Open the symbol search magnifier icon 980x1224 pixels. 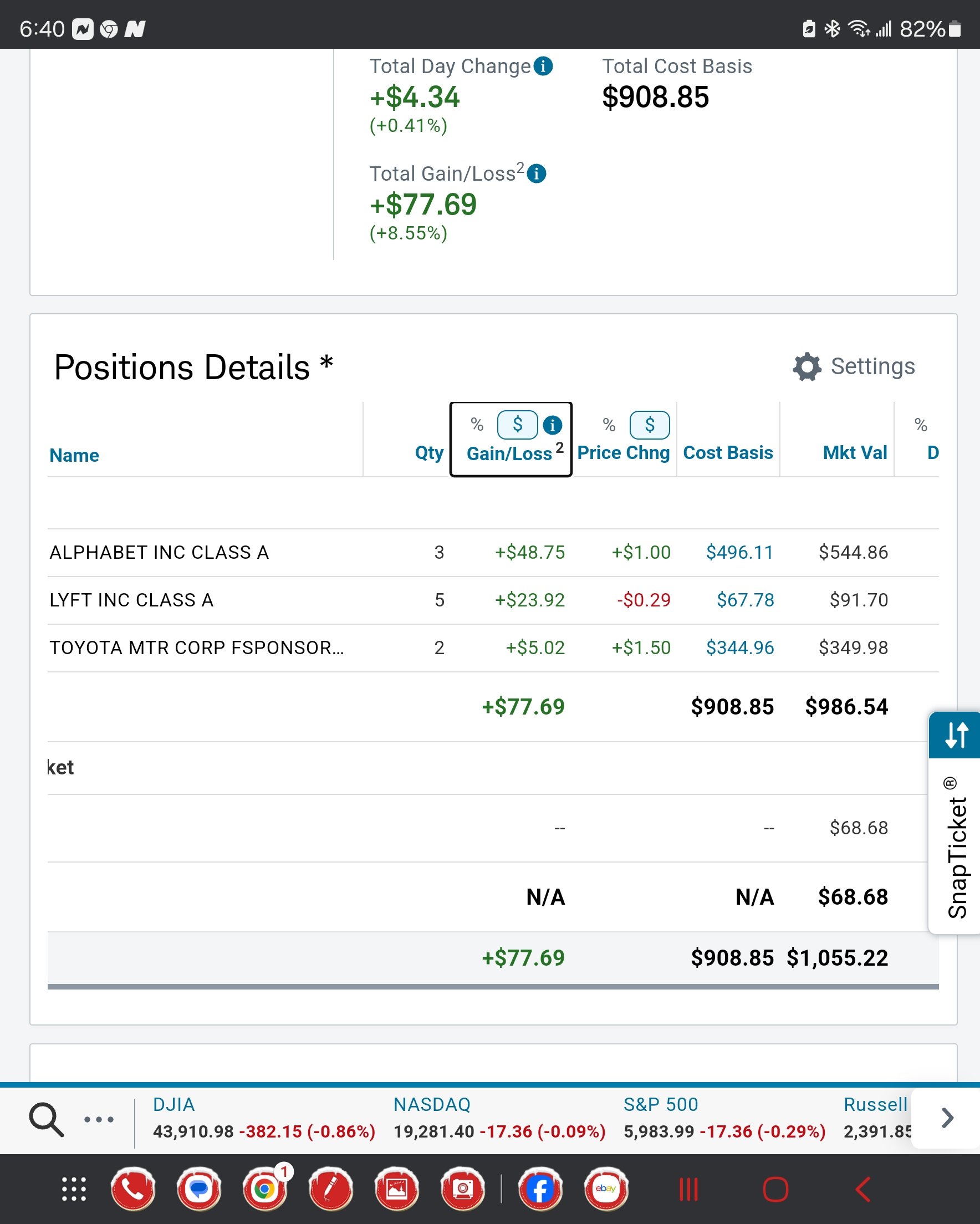46,1120
